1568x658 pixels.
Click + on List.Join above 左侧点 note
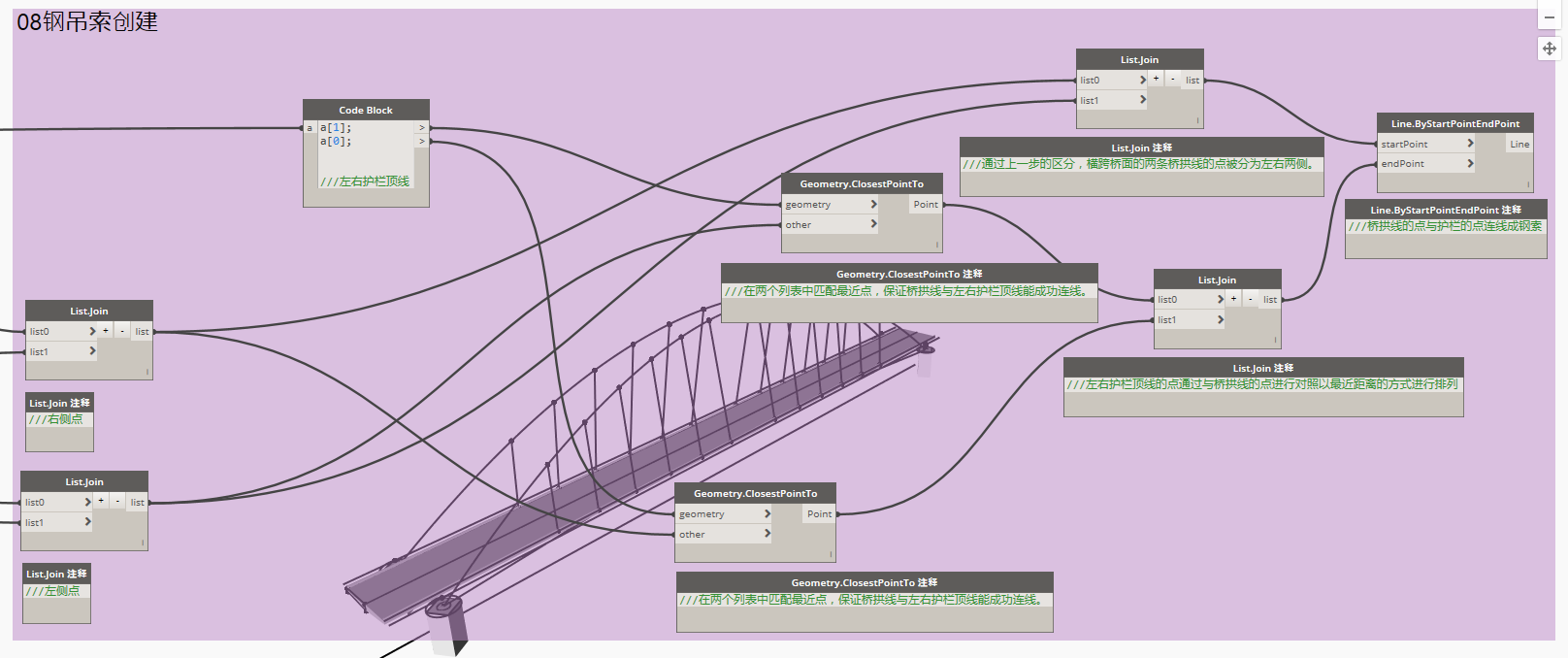pyautogui.click(x=101, y=502)
